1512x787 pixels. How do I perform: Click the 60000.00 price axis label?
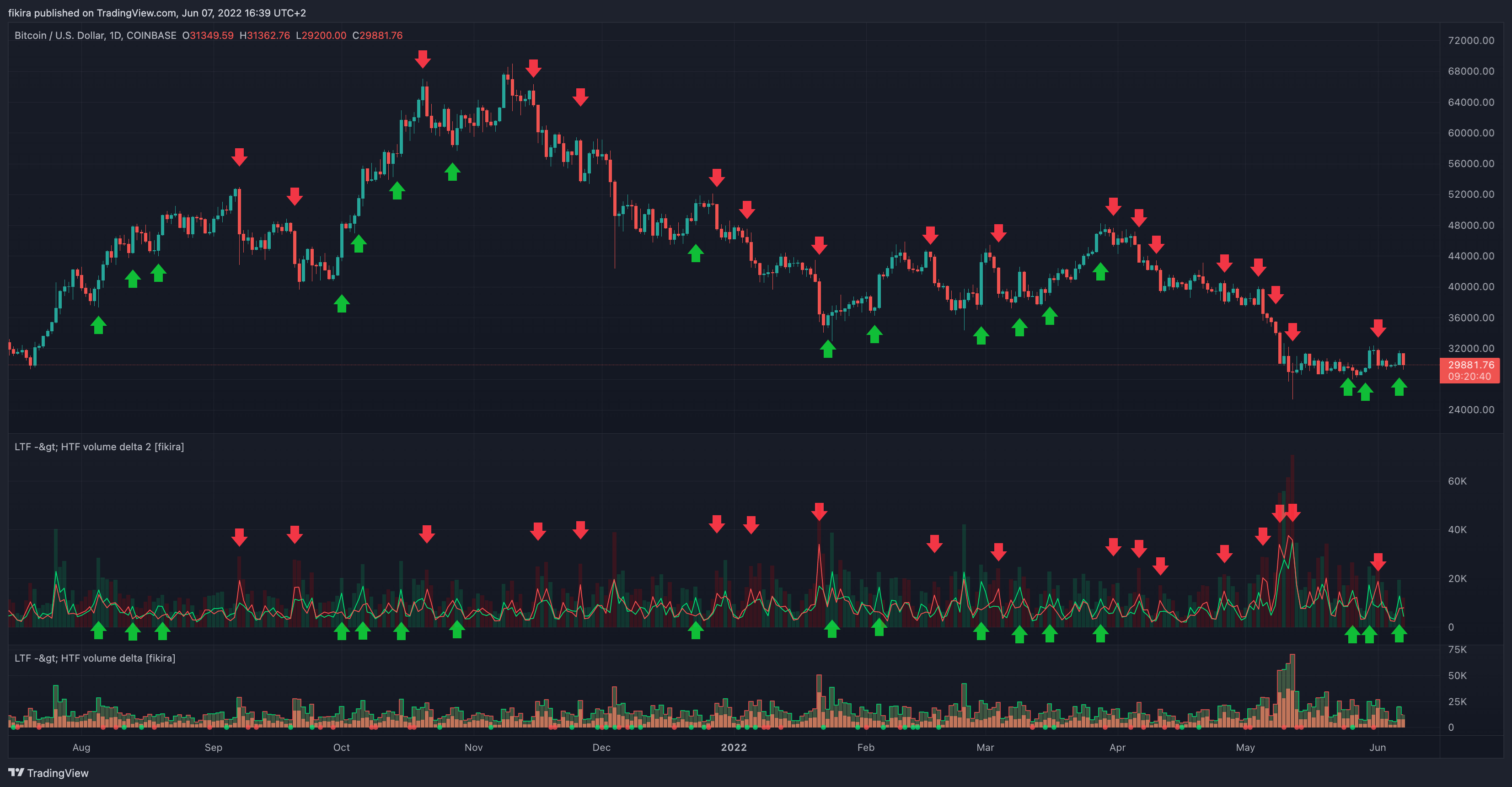tap(1471, 133)
